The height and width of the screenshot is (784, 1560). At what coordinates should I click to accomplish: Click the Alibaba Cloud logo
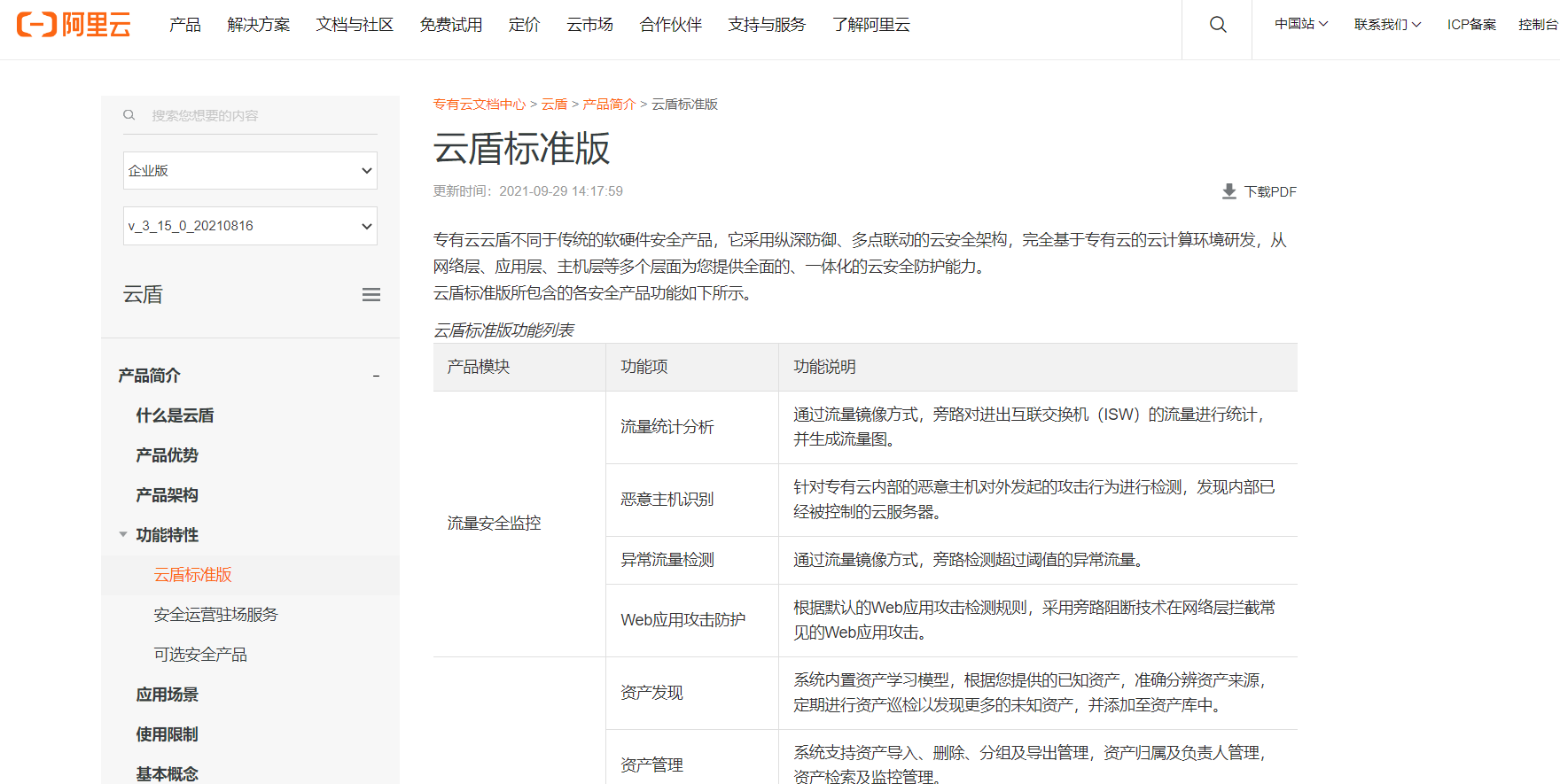74,25
